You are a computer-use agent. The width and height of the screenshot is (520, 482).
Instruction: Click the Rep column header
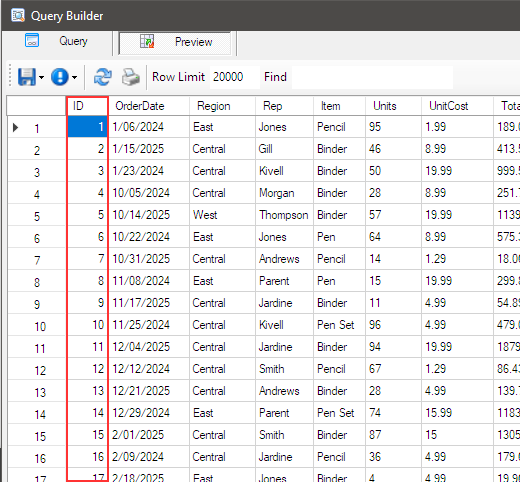(x=284, y=106)
